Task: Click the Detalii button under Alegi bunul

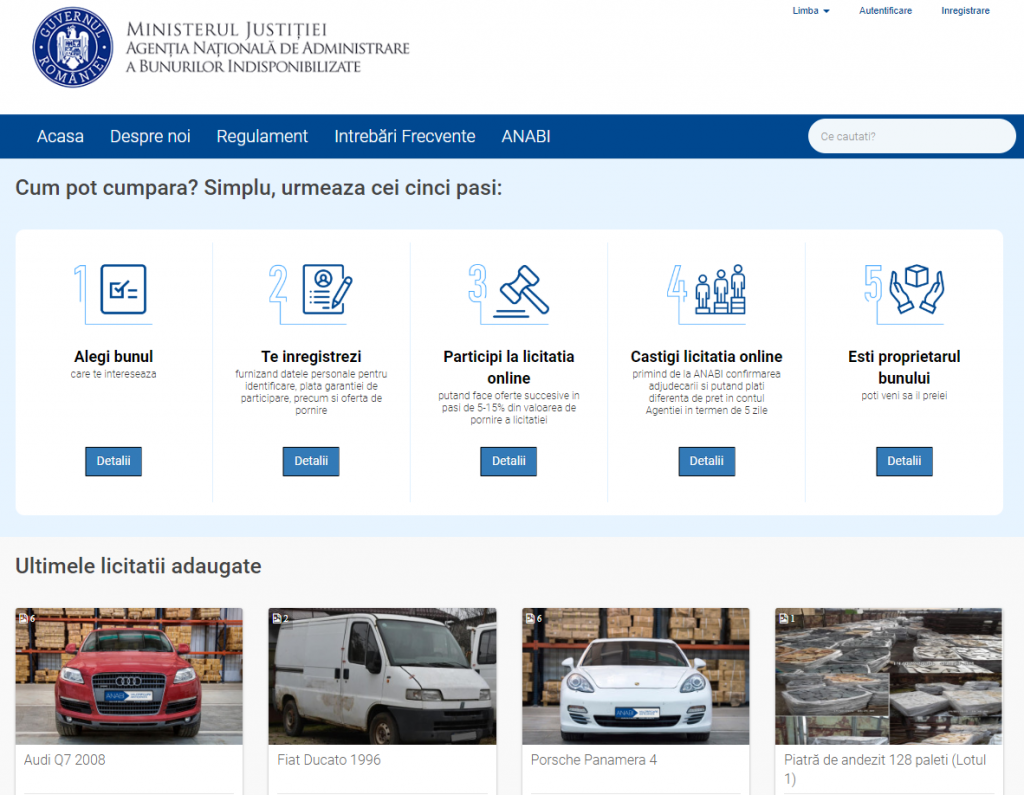Action: tap(114, 461)
